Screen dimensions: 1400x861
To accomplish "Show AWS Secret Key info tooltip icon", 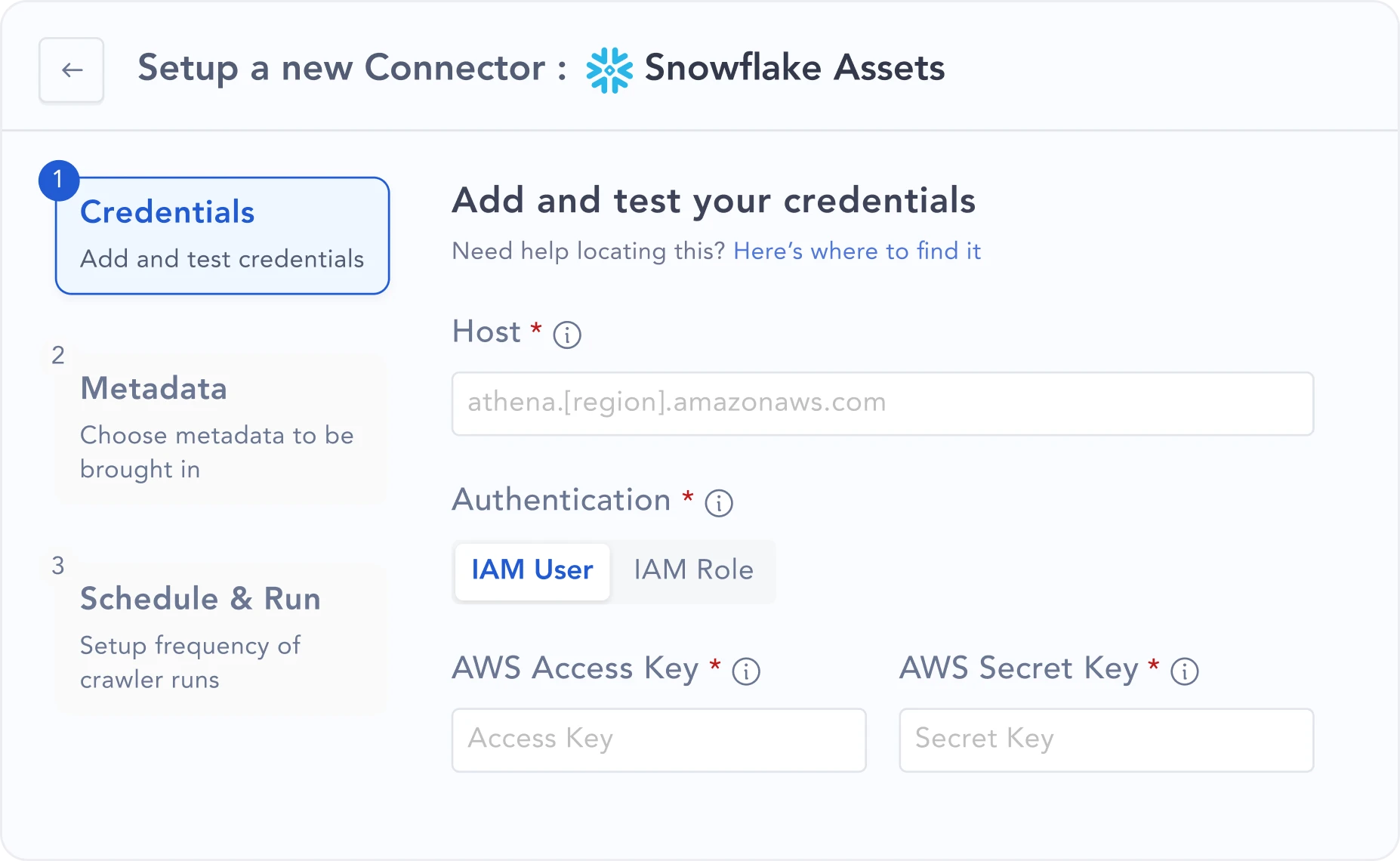I will (x=1184, y=671).
